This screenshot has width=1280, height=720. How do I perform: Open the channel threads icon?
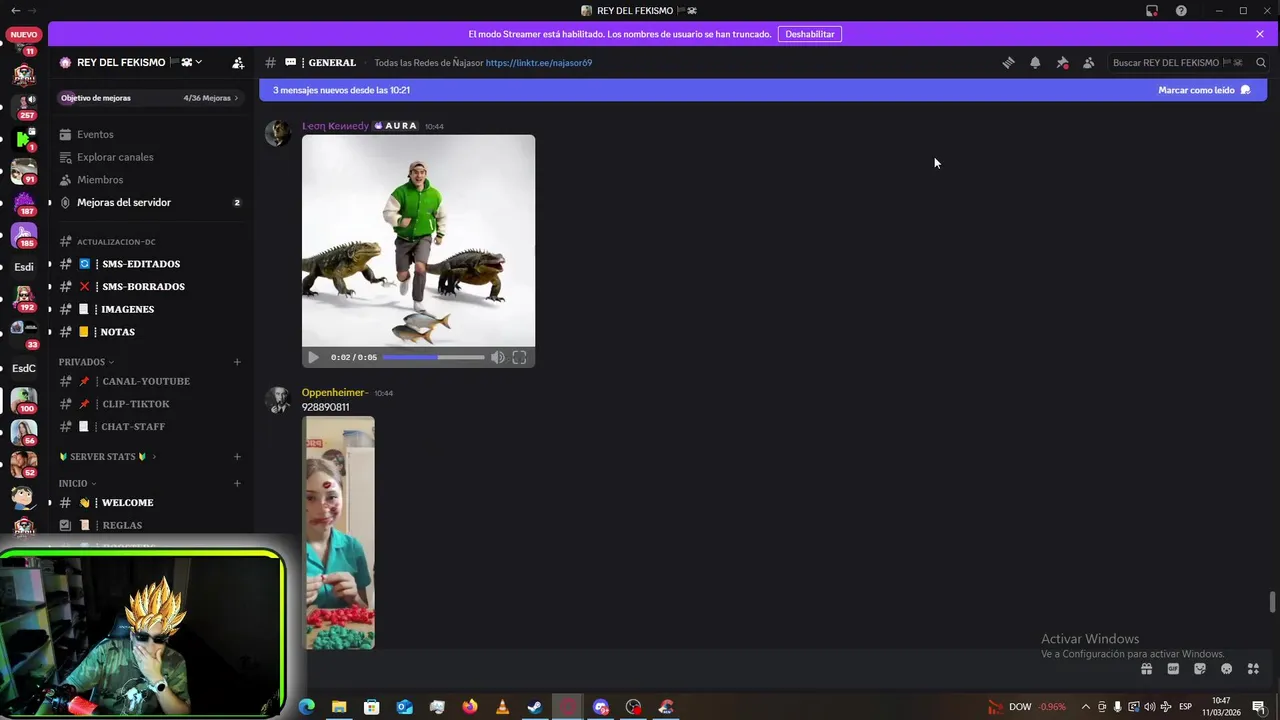click(1008, 62)
